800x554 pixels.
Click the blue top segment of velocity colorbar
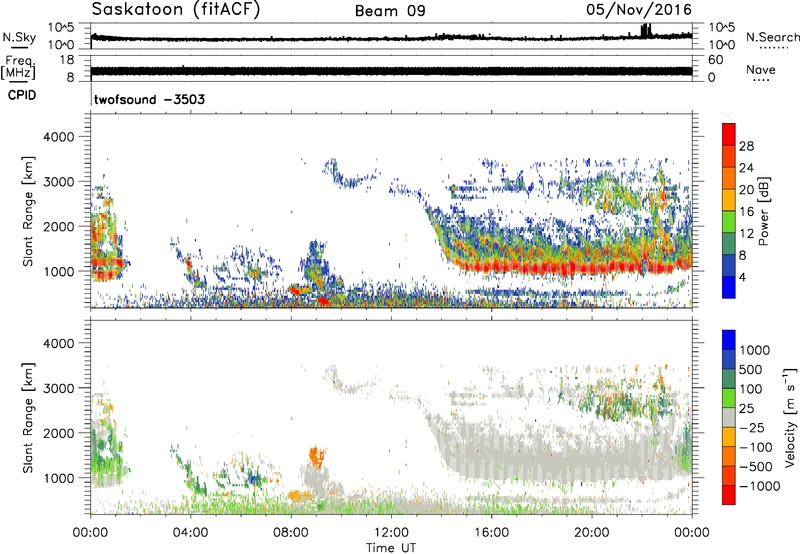point(729,340)
